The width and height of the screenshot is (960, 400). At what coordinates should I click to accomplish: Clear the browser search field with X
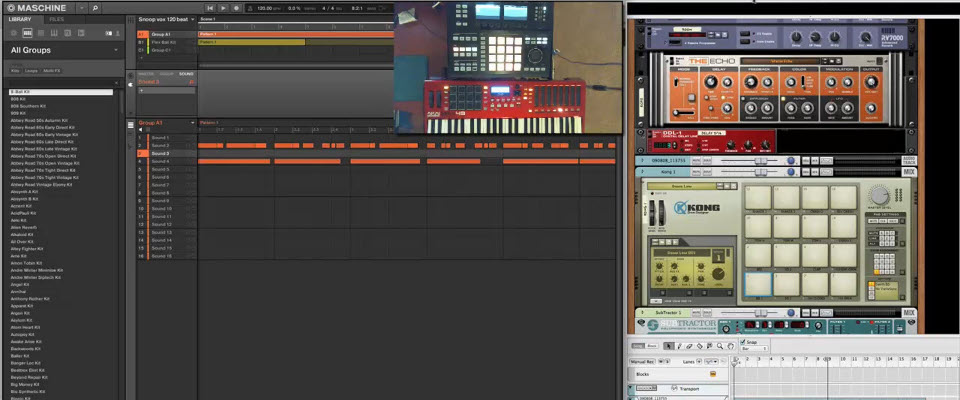[x=116, y=83]
